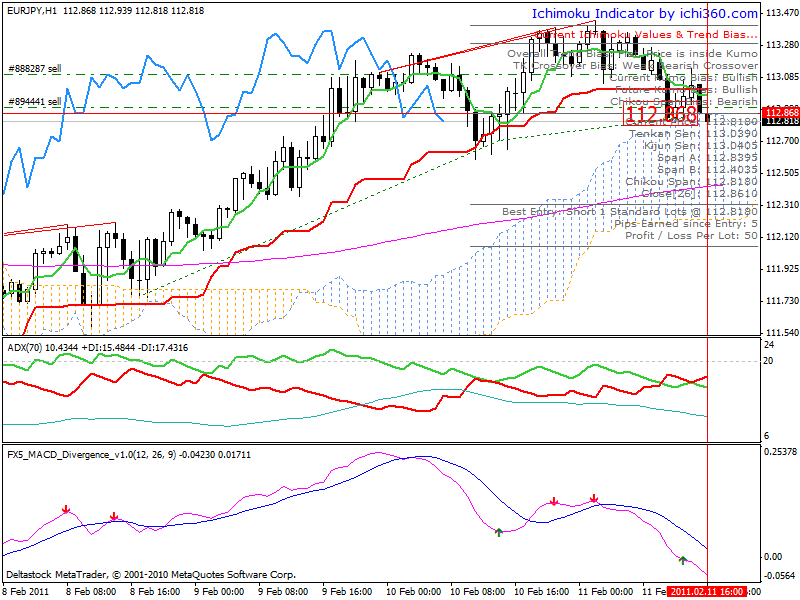Select the ADX(70) indicator label
800x600 pixels.
click(x=97, y=348)
